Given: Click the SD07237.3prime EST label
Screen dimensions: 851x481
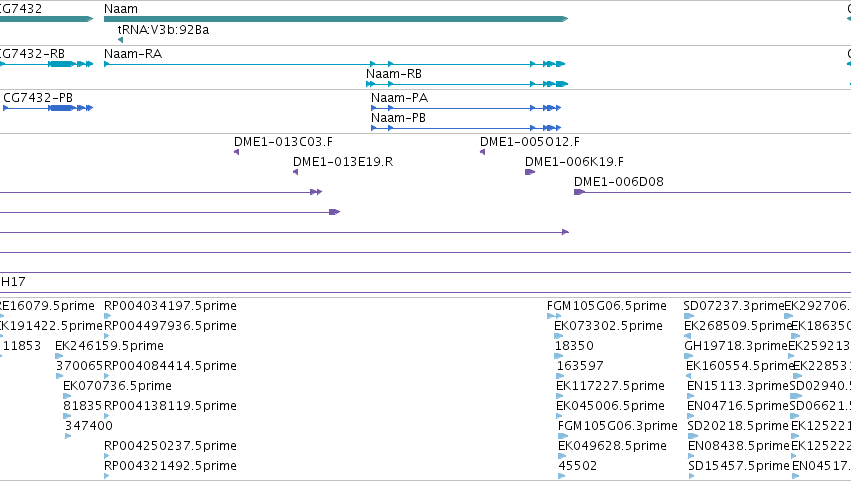Looking at the screenshot, I should click(x=734, y=306).
